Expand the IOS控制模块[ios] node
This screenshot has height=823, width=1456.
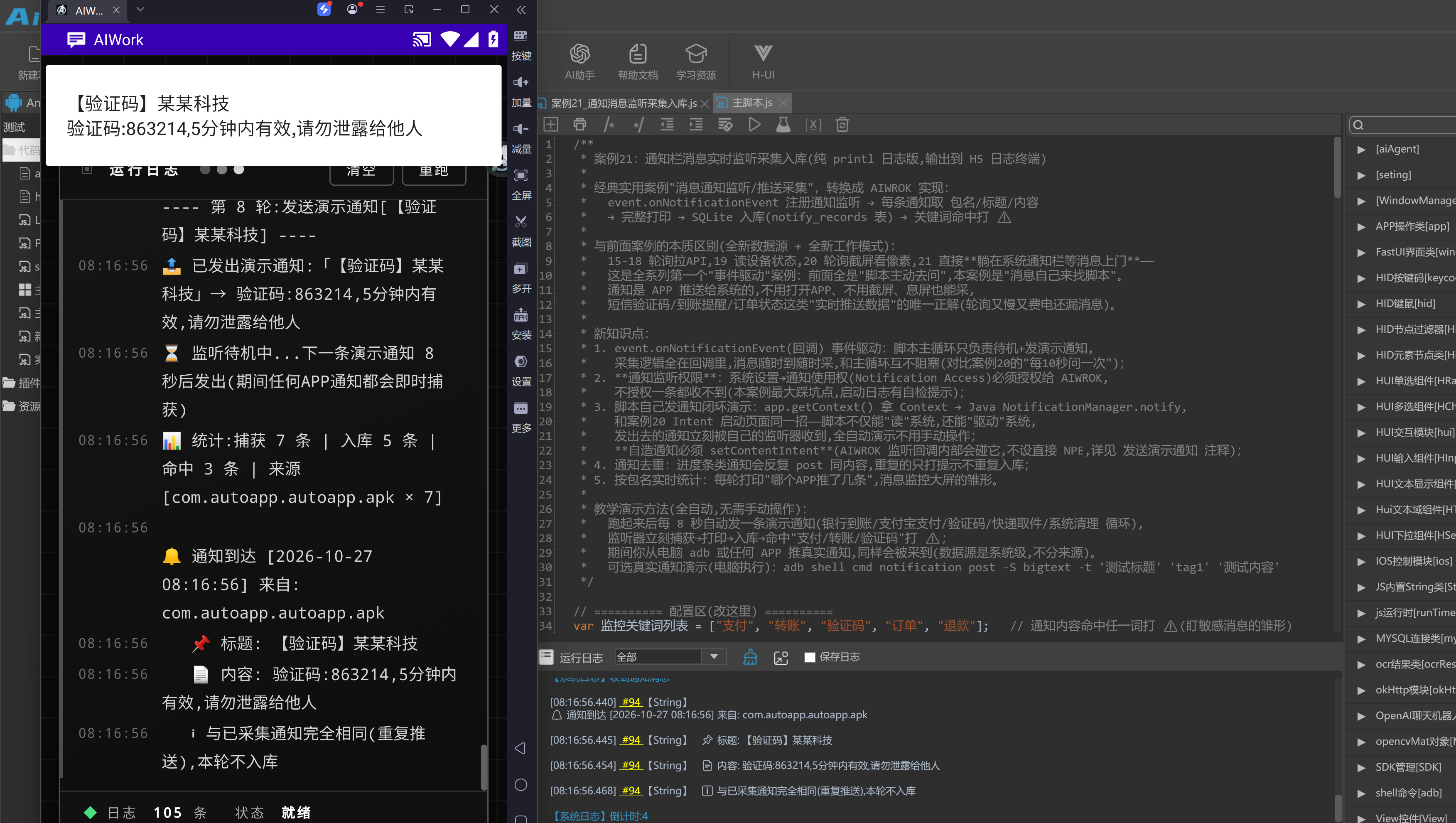pos(1361,561)
